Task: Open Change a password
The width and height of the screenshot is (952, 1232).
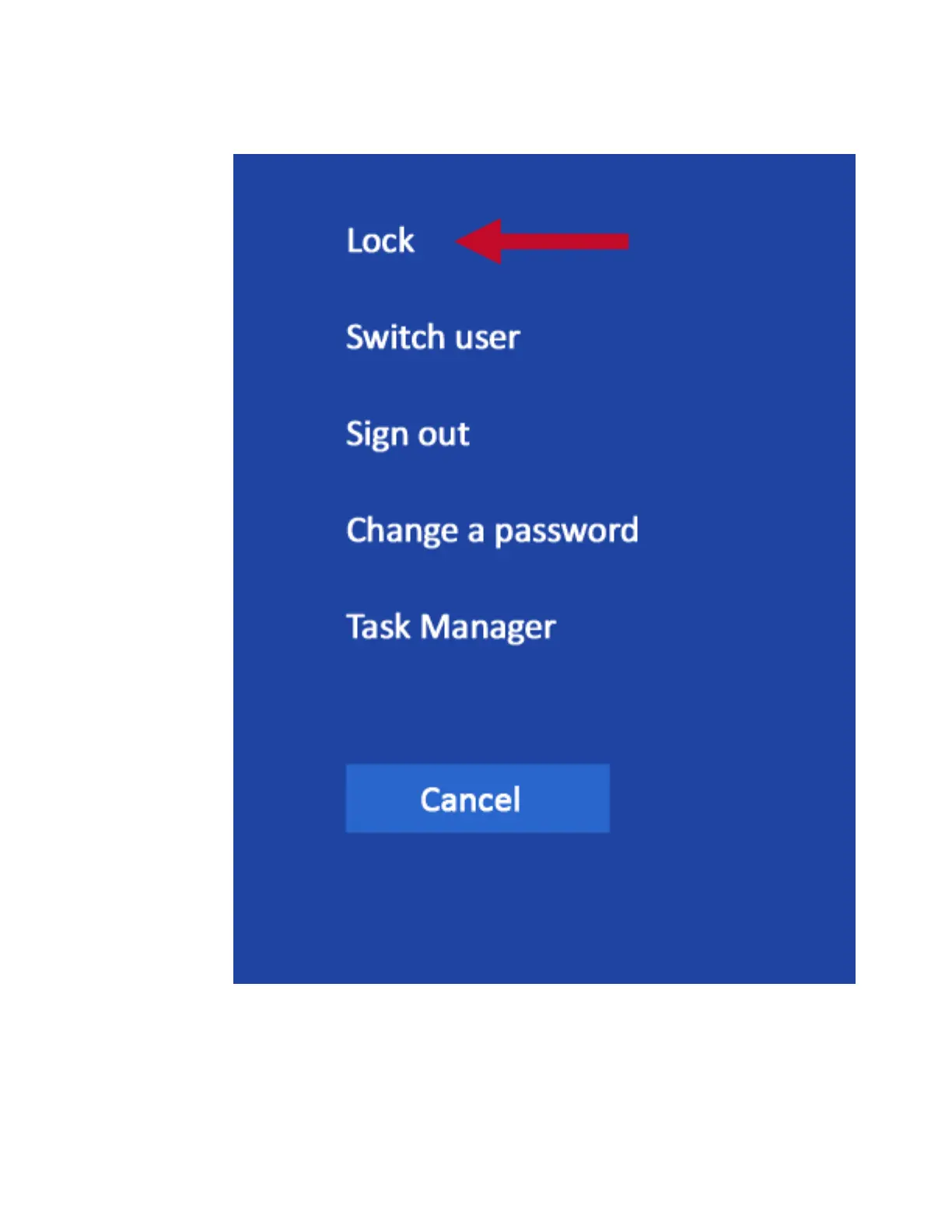Action: 492,530
